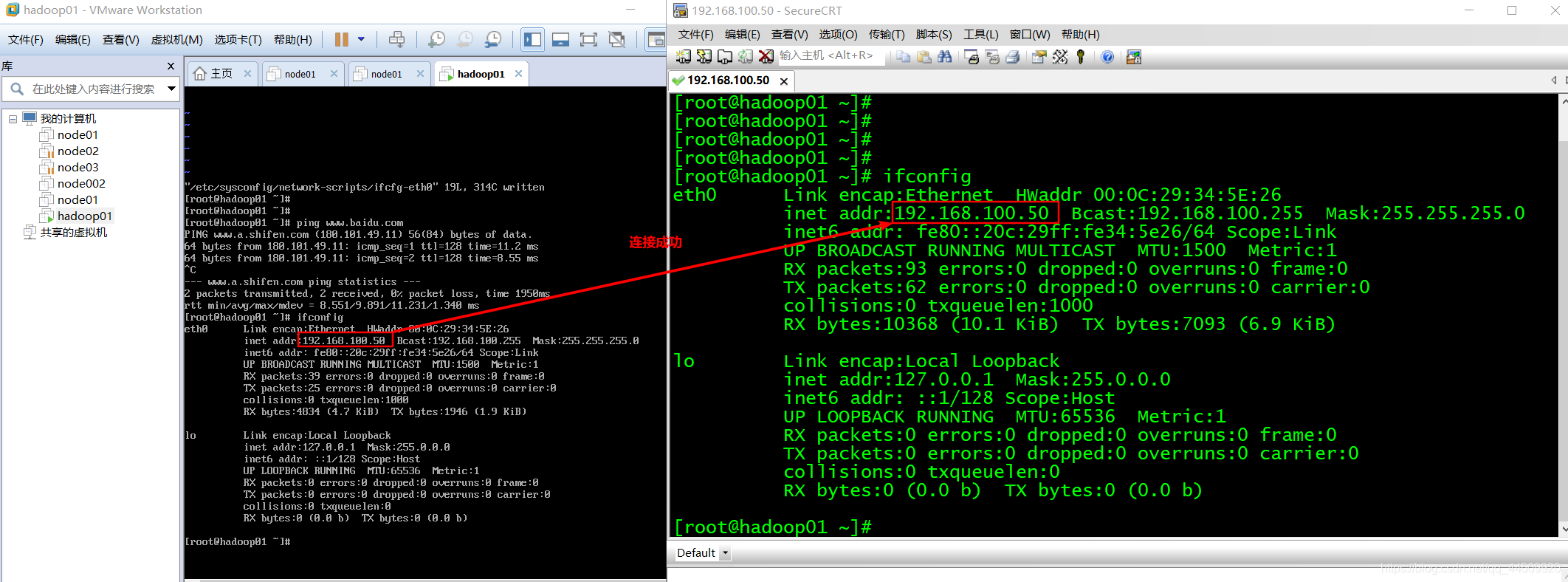This screenshot has width=1568, height=582.
Task: Click the SecureCRT Paste icon
Action: point(924,56)
